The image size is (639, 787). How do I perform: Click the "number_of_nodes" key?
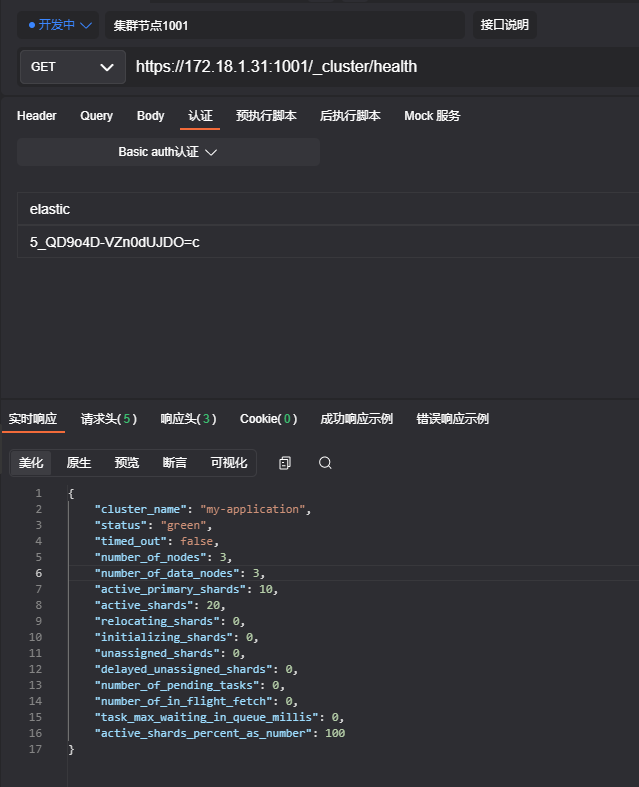pyautogui.click(x=150, y=557)
